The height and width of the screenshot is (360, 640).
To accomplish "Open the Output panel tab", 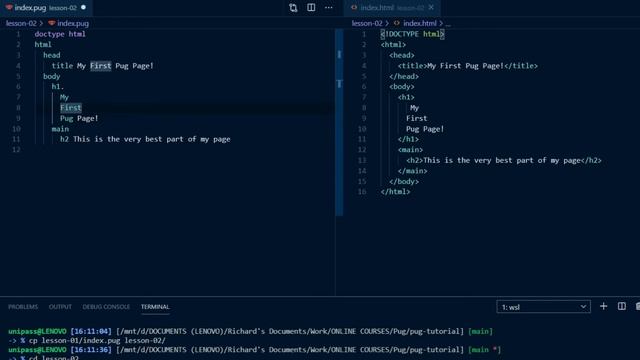I will point(60,307).
